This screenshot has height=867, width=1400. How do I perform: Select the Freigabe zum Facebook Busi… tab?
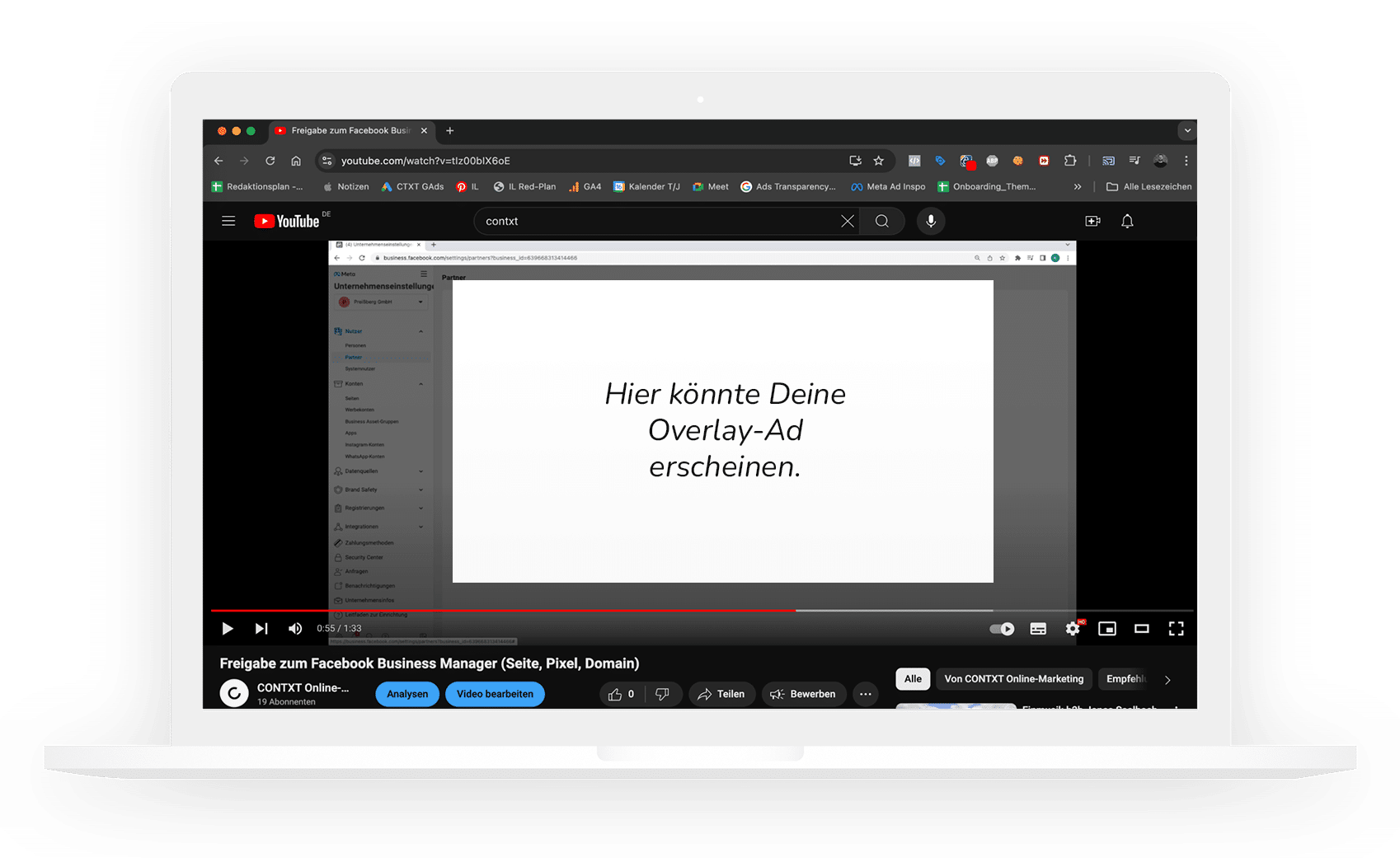coord(351,130)
